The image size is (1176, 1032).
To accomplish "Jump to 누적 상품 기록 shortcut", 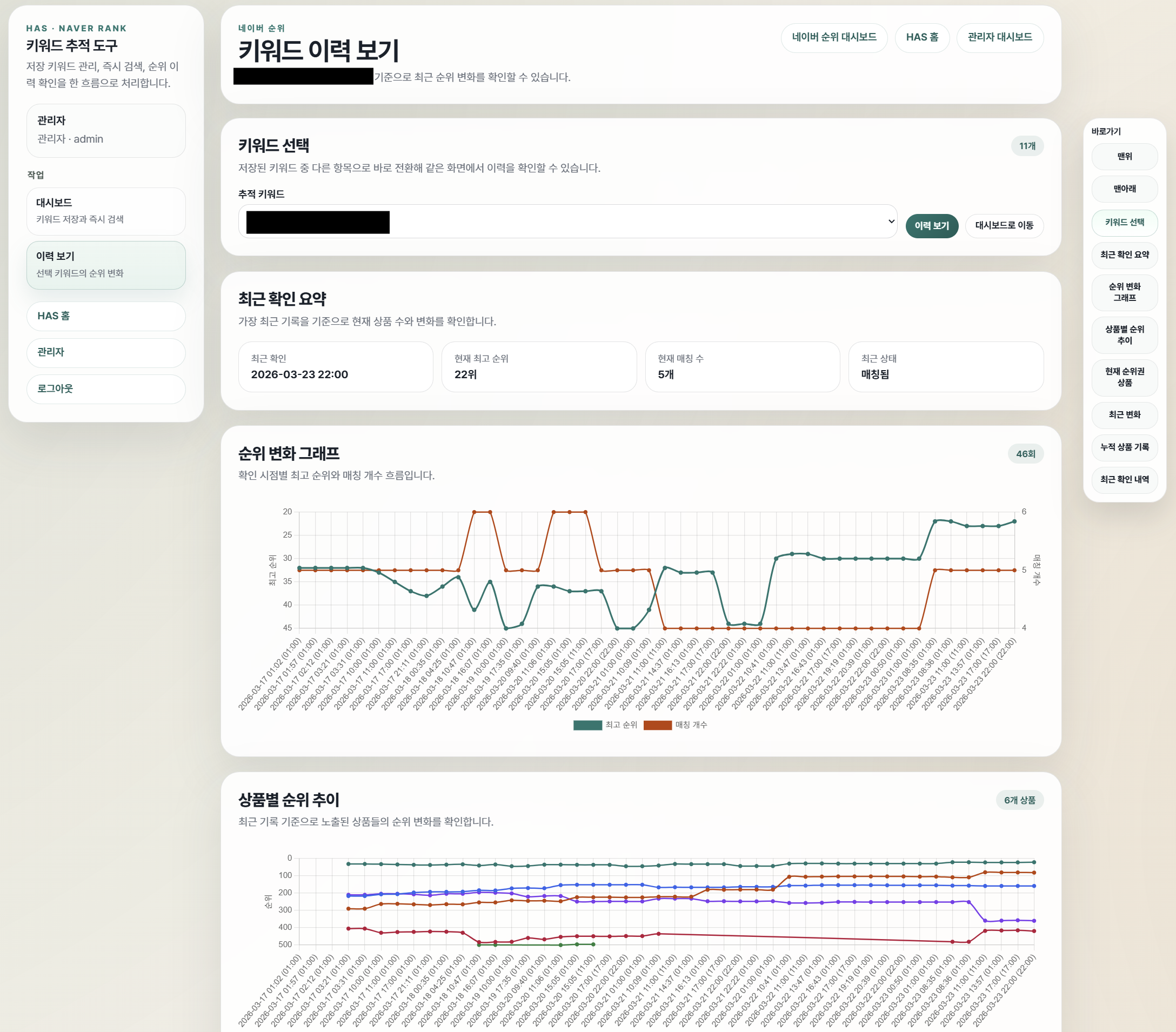I will point(1124,447).
